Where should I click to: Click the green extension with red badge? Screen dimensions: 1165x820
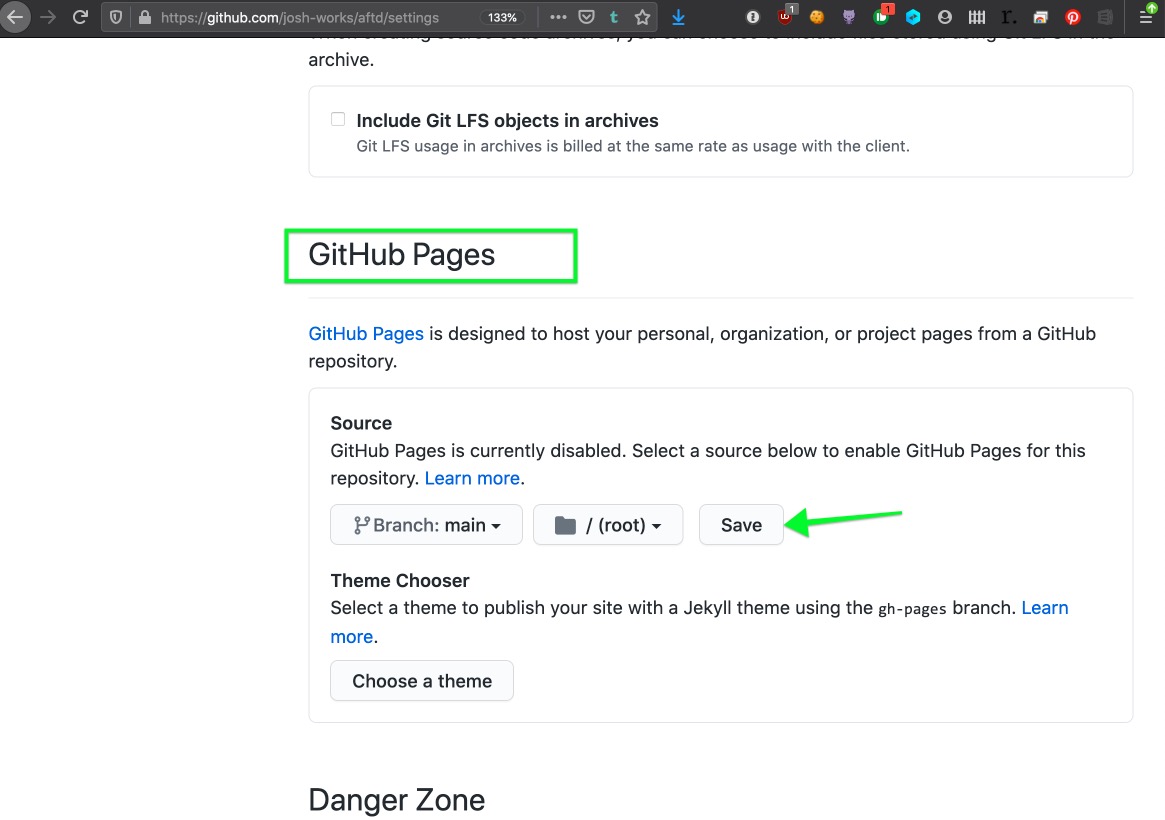point(882,16)
